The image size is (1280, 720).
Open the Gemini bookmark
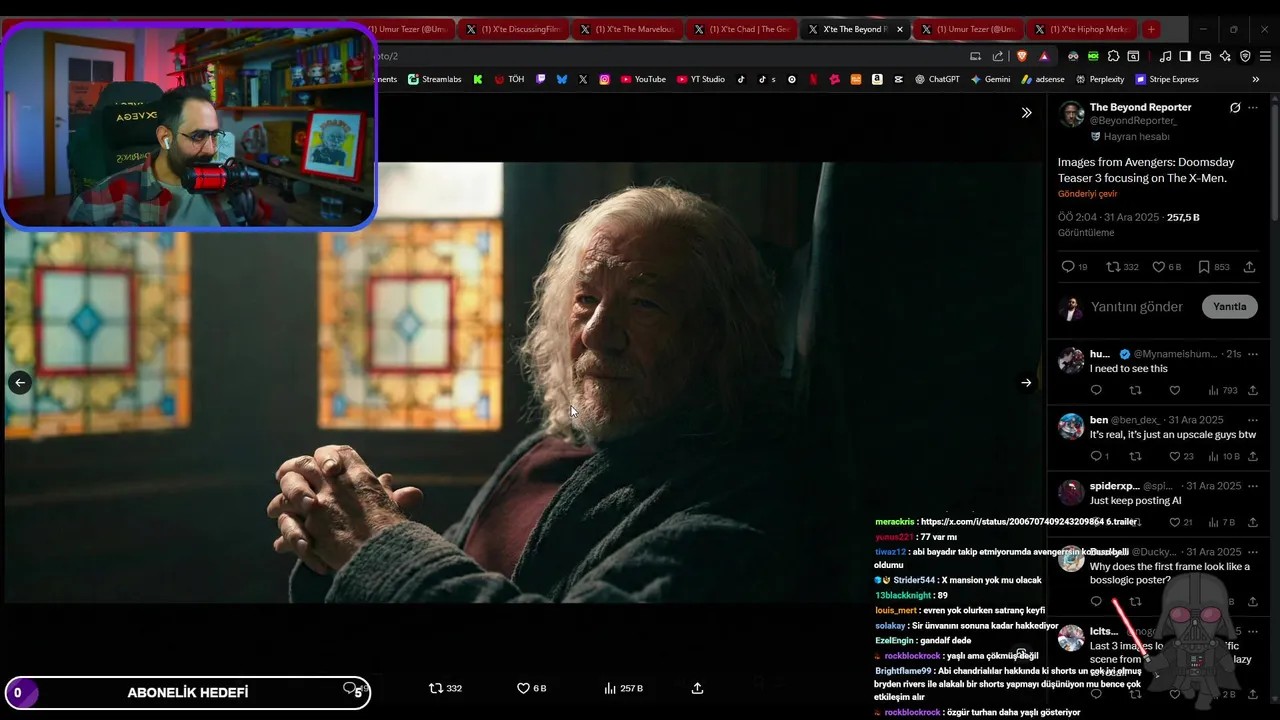click(x=990, y=79)
